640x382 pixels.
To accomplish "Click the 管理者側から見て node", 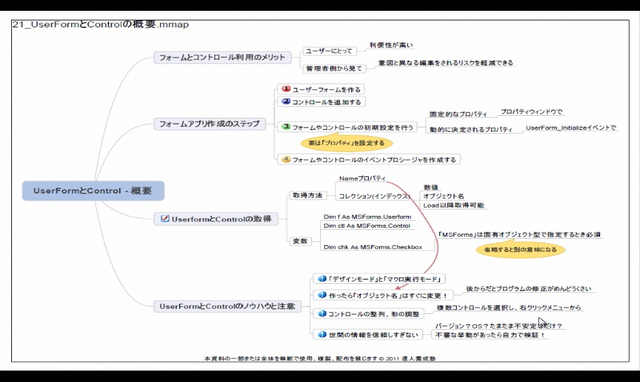I will [334, 69].
